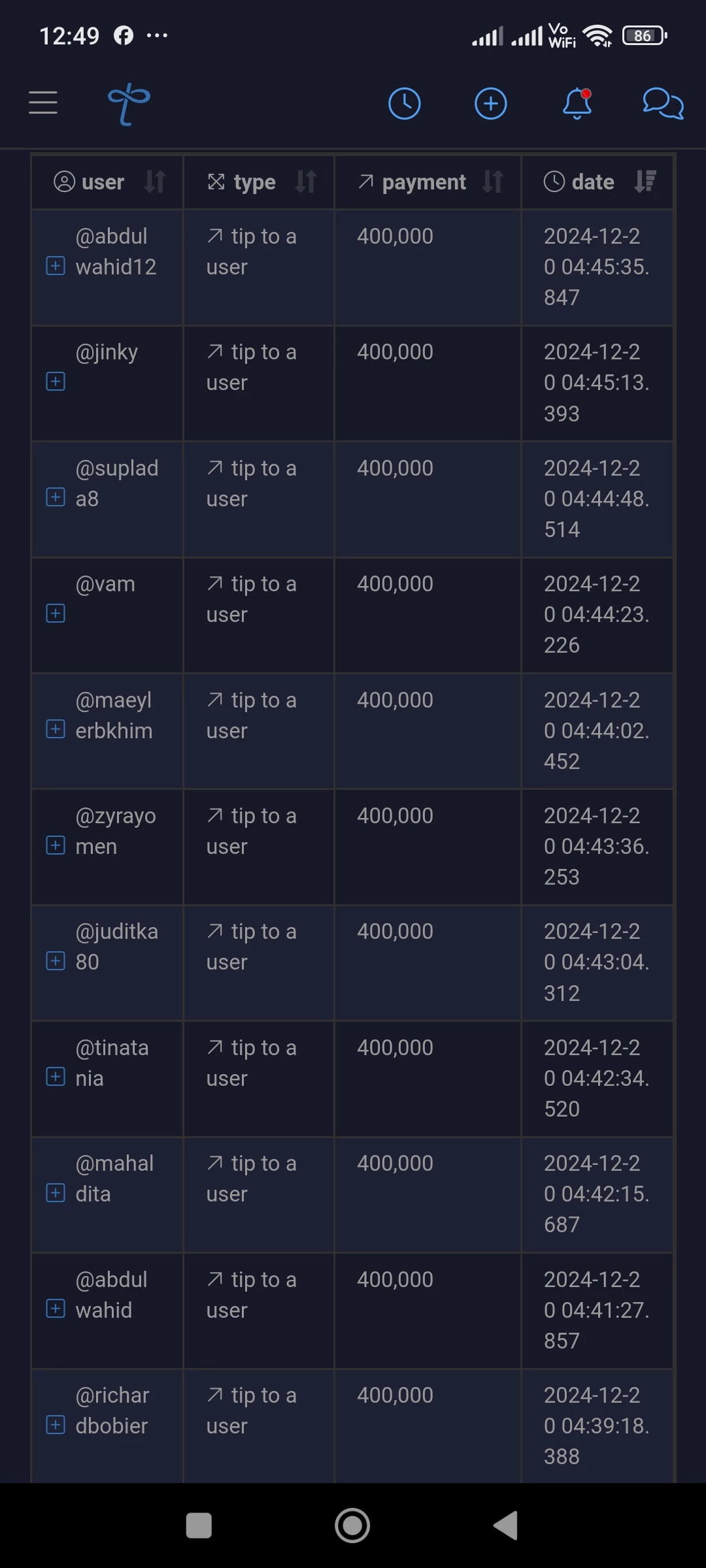
Task: Open @maeylerbkhim user profile
Action: tap(114, 715)
